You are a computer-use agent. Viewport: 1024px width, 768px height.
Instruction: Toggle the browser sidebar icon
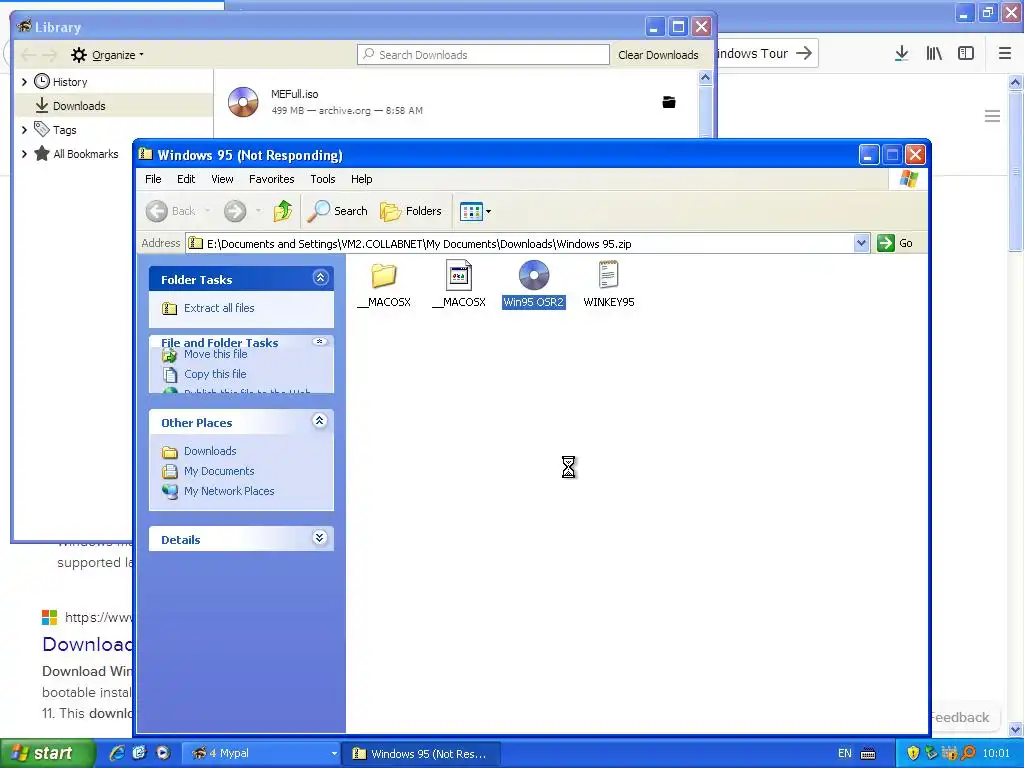point(966,54)
